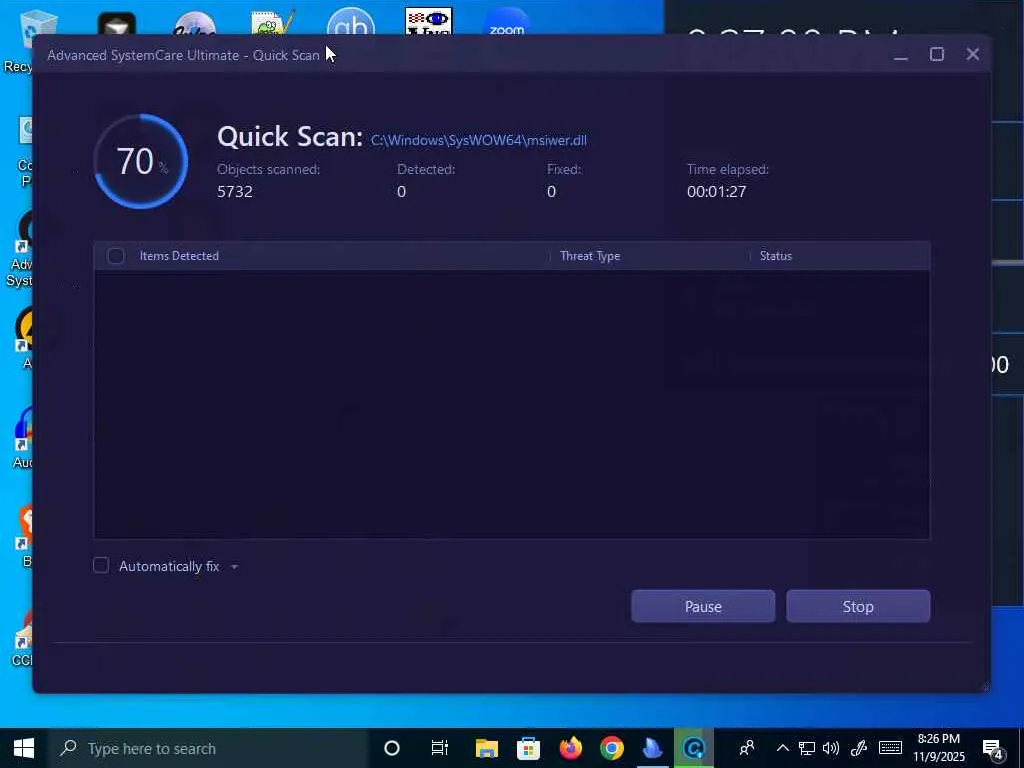Open the blue sail app on taskbar

click(x=652, y=748)
